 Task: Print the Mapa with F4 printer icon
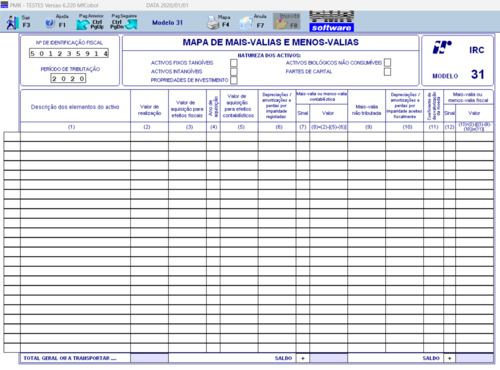(212, 22)
